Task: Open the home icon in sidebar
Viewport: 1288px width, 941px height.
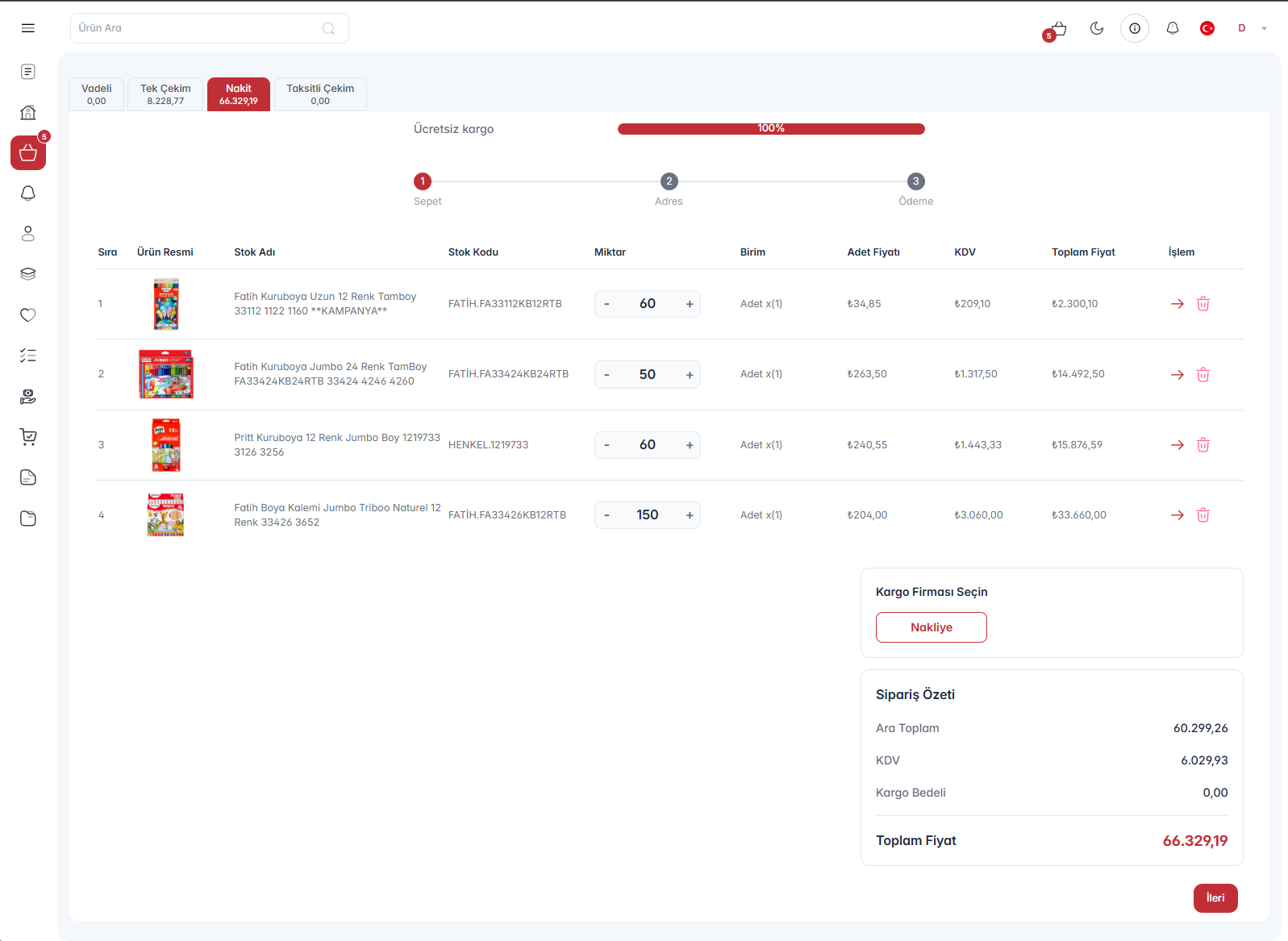Action: [28, 112]
